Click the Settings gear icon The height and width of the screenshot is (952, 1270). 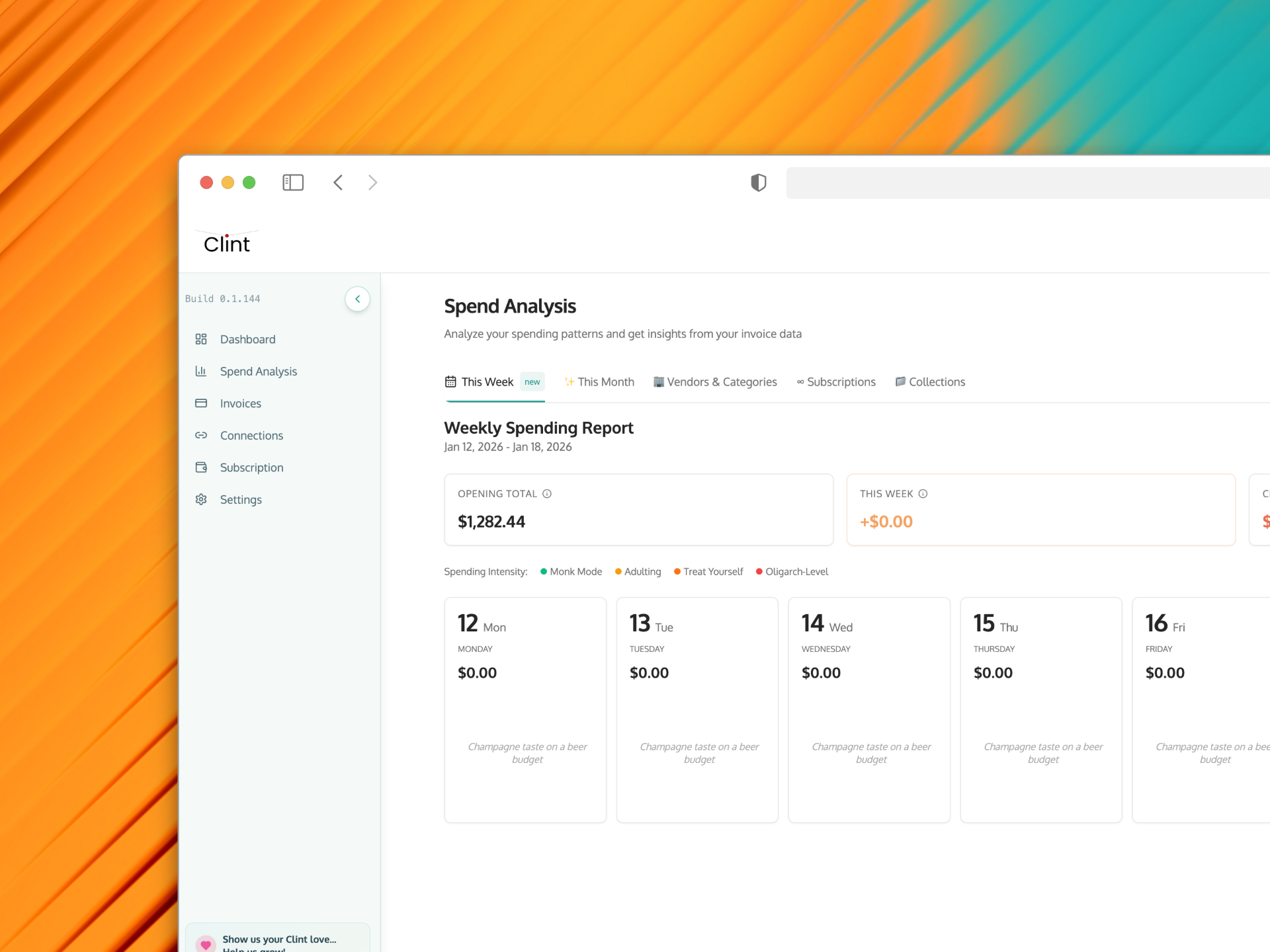click(x=201, y=499)
